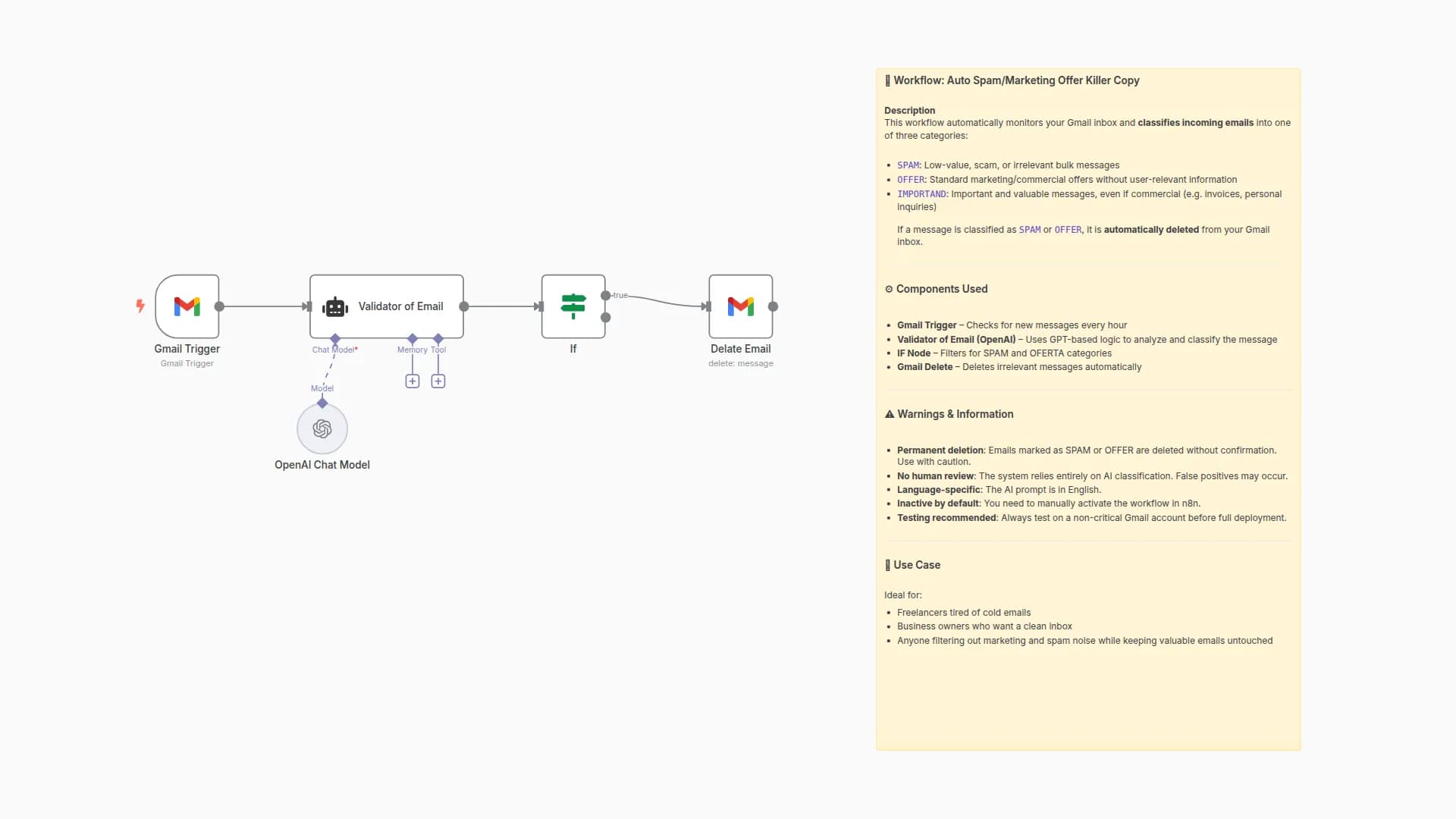Click the 'IMPORTAND' category code text
This screenshot has height=819, width=1456.
922,194
